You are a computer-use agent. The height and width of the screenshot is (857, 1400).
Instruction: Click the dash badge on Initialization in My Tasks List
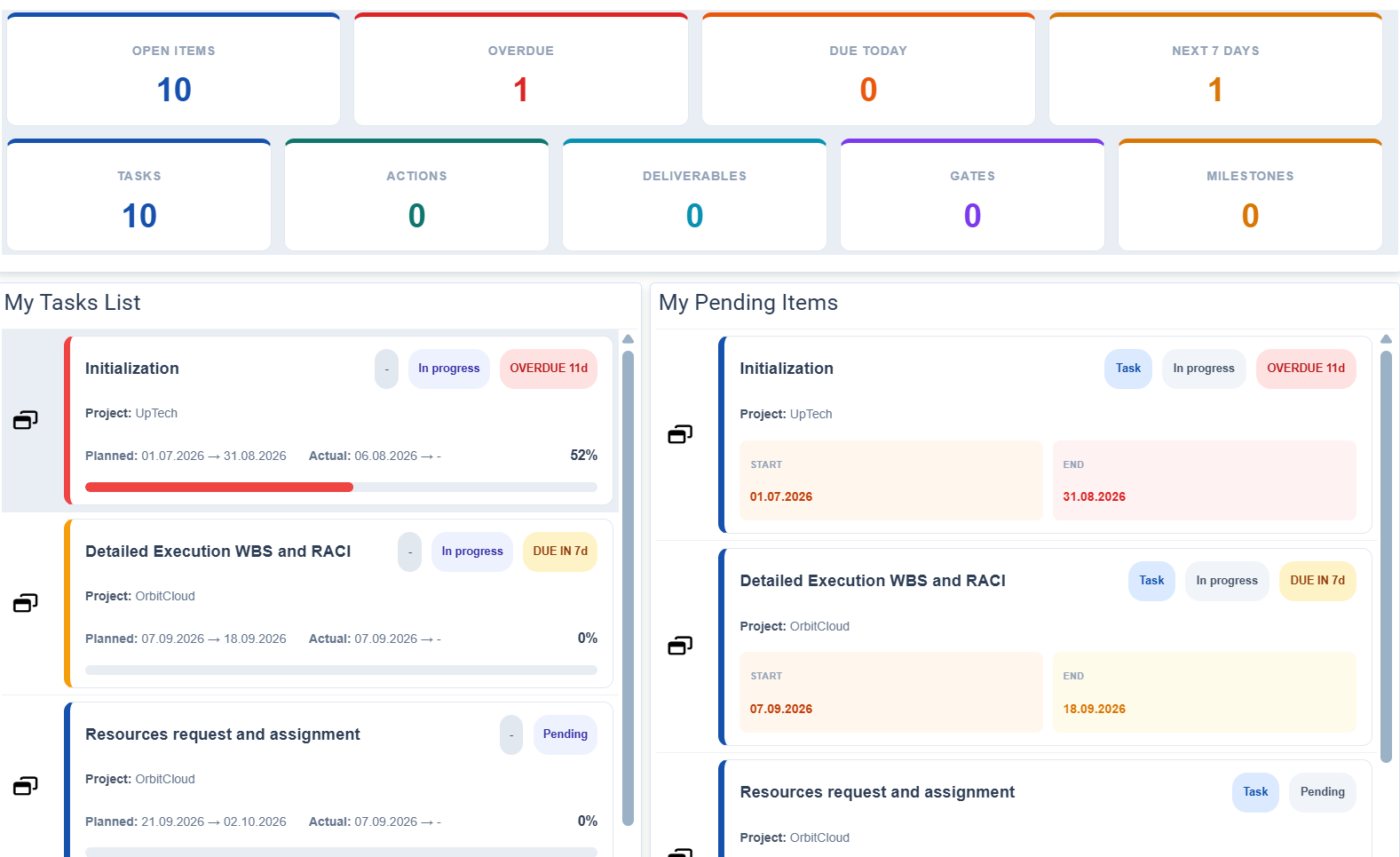387,369
